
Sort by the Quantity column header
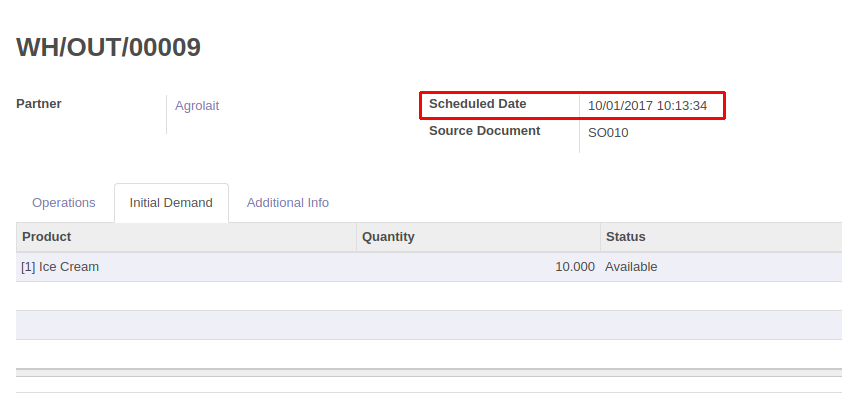point(388,237)
